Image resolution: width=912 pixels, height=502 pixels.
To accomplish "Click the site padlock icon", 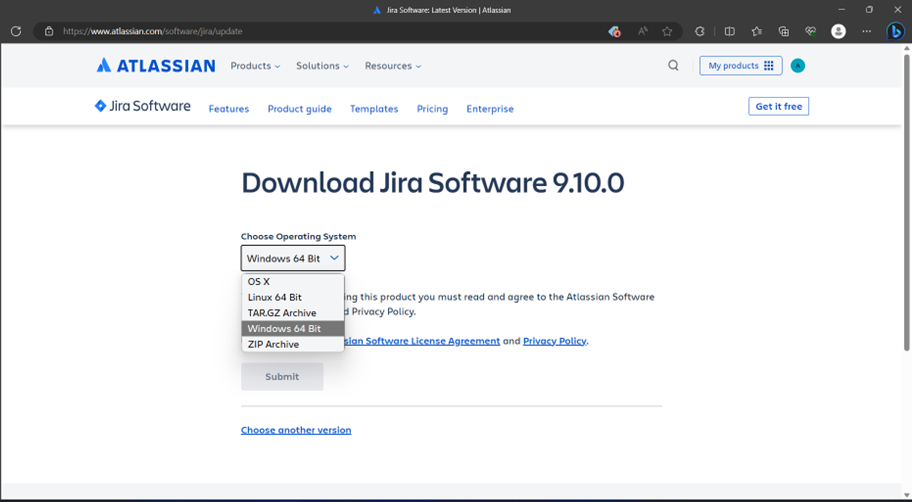I will pos(49,31).
